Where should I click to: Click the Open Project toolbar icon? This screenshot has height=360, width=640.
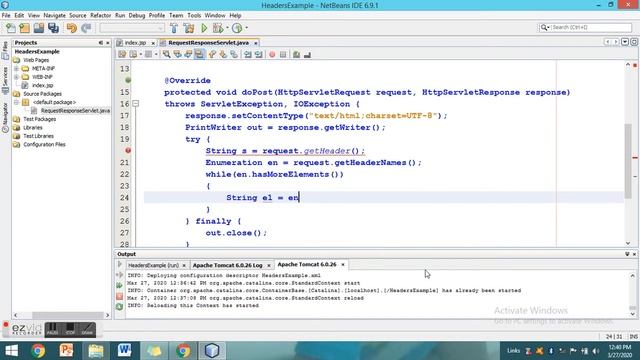coord(39,28)
